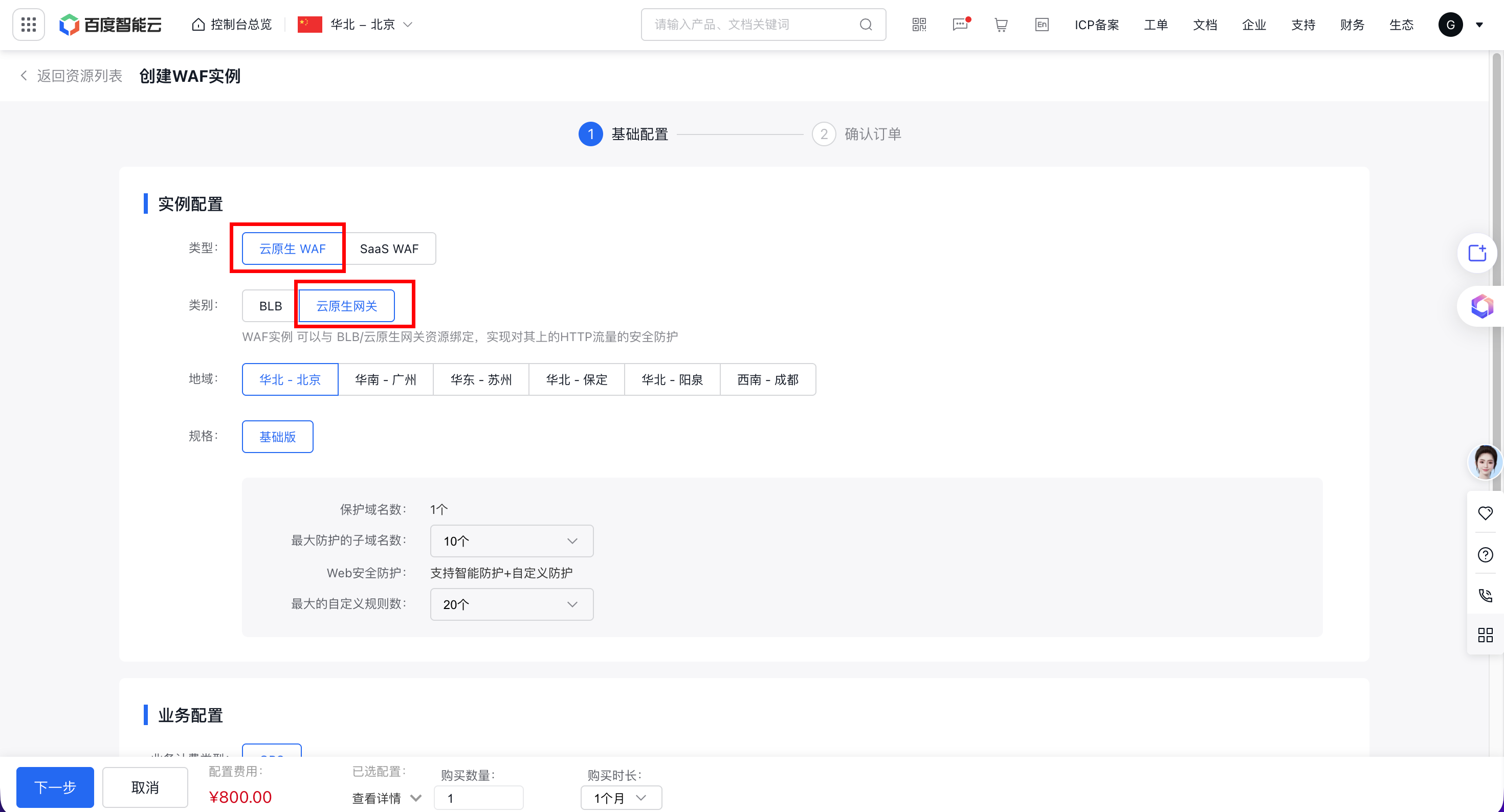Select SaaS WAF type option
This screenshot has width=1504, height=812.
(389, 249)
